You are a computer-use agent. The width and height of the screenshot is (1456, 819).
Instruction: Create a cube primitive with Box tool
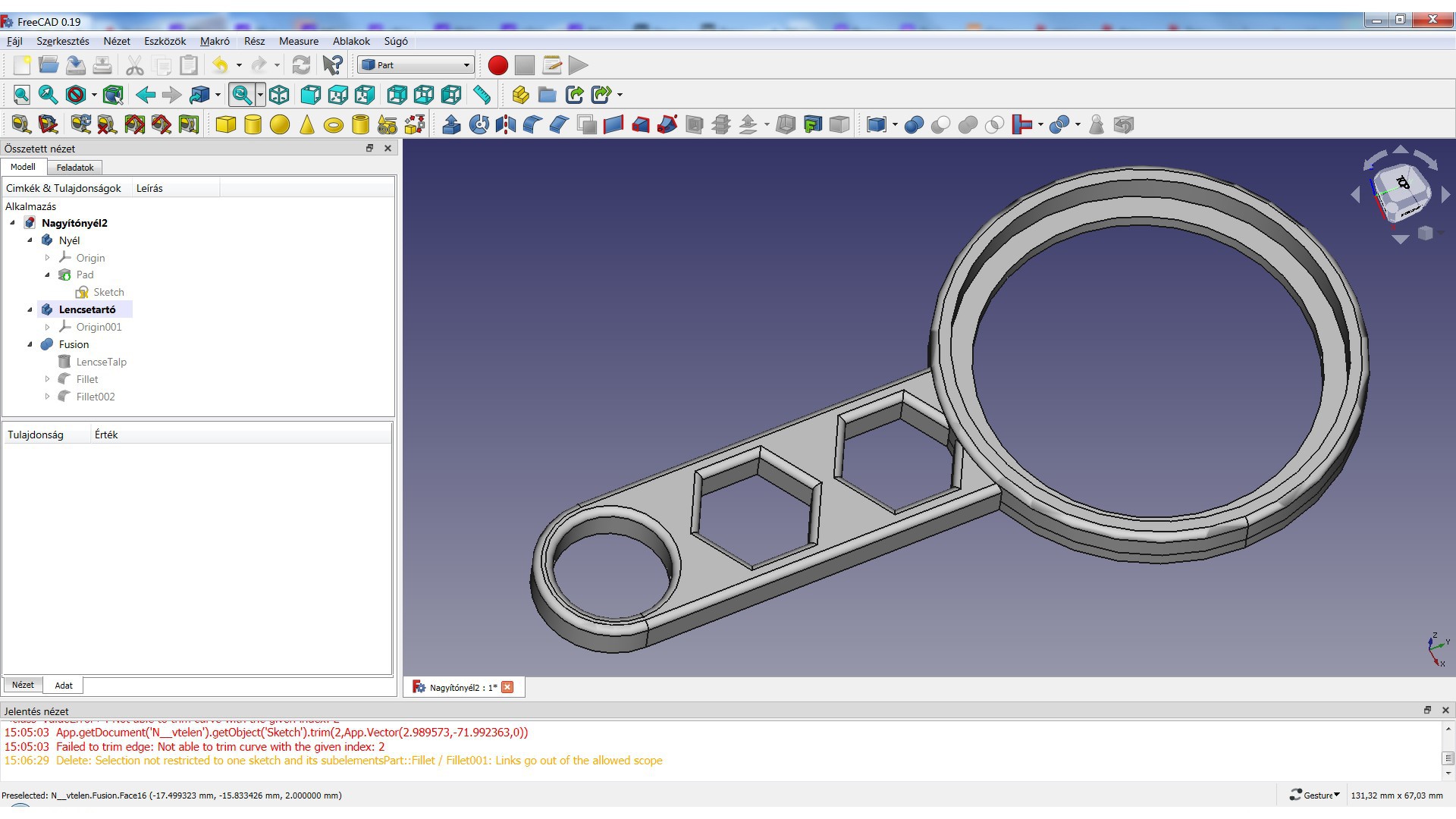coord(225,124)
